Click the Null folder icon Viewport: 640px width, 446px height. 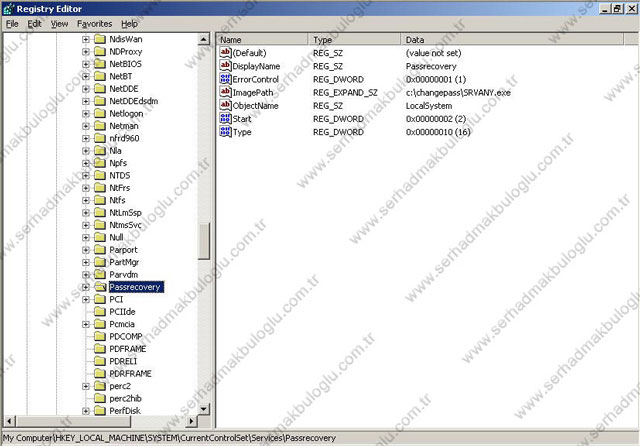click(100, 237)
